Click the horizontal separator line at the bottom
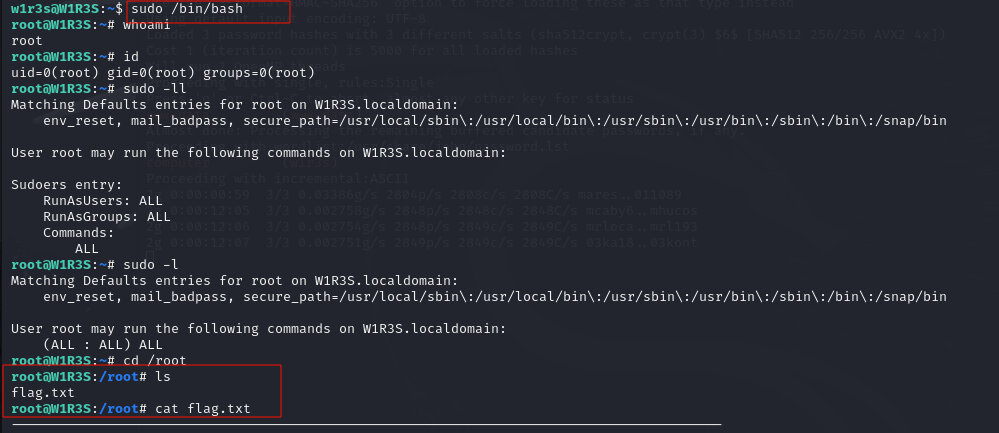999x433 pixels. [x=367, y=424]
